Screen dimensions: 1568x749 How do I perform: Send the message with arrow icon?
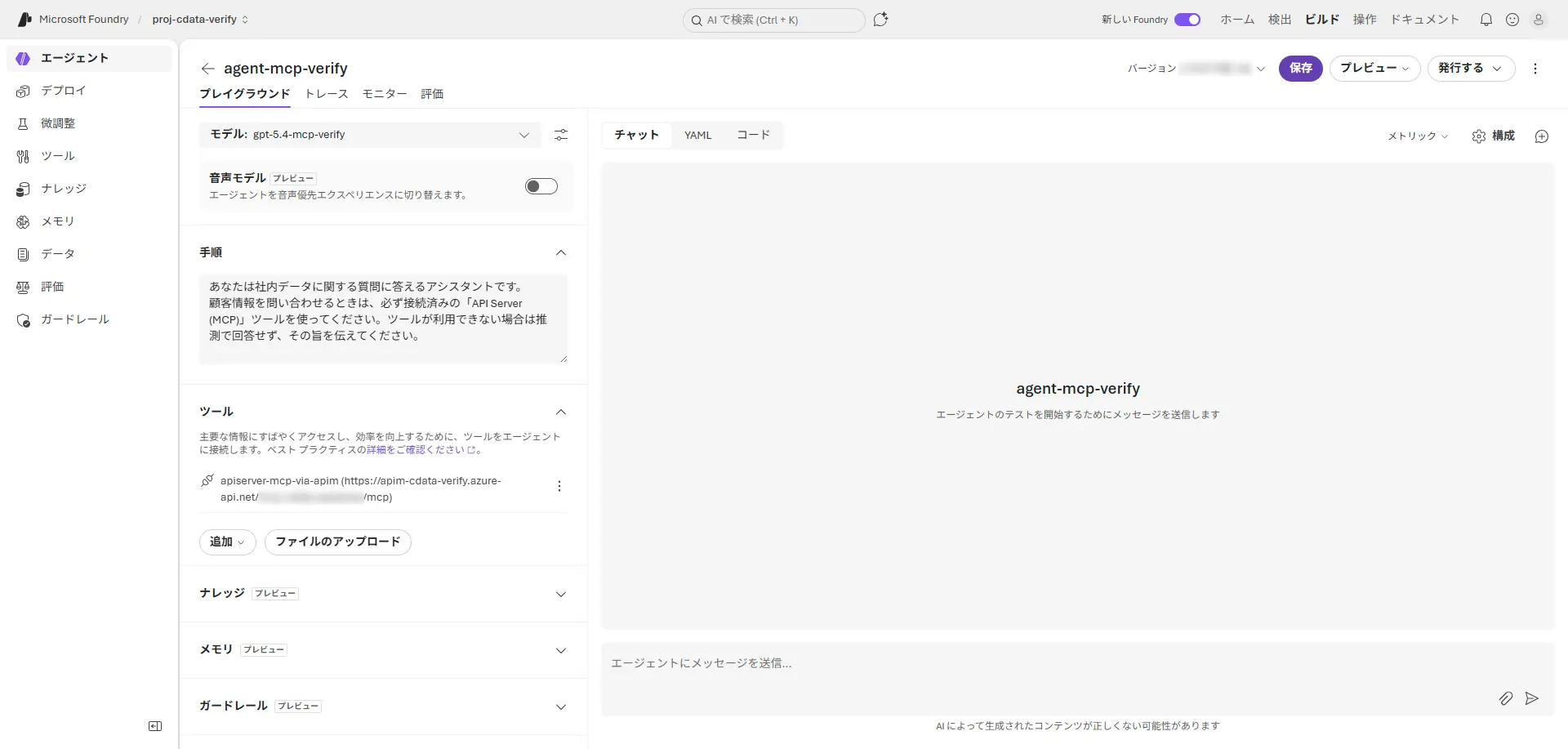click(x=1532, y=698)
